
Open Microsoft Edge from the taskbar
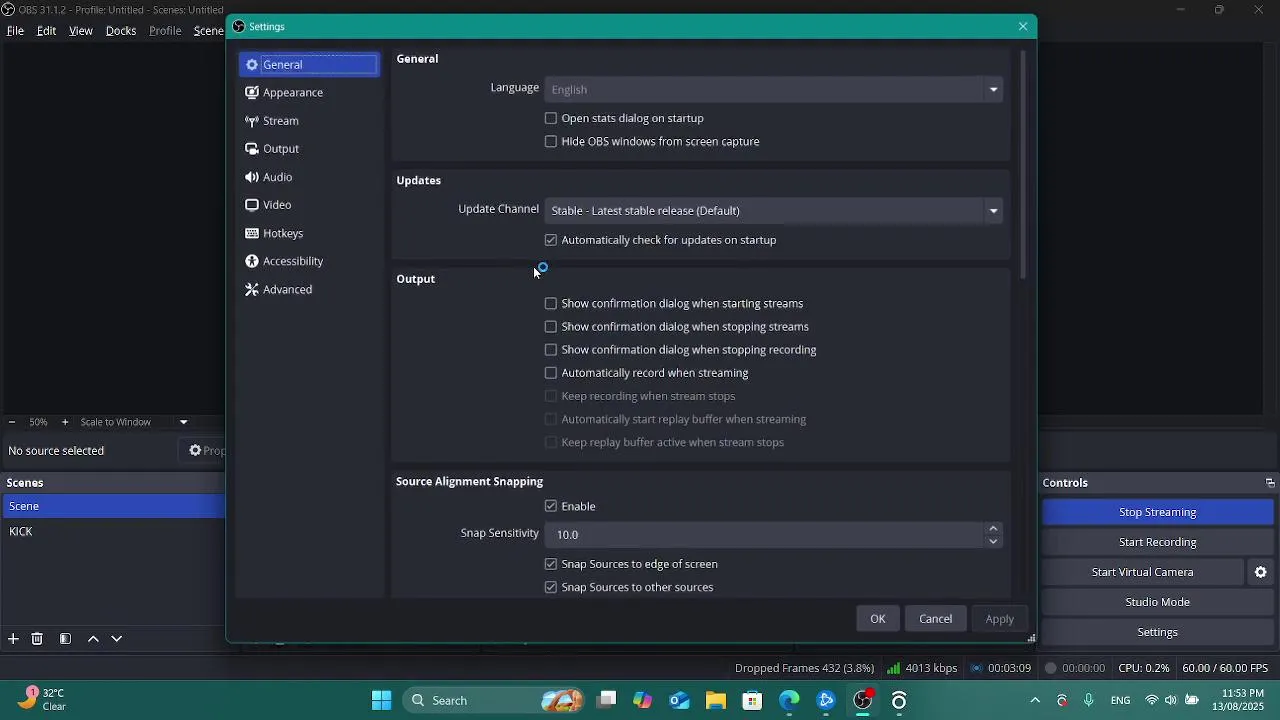click(789, 700)
